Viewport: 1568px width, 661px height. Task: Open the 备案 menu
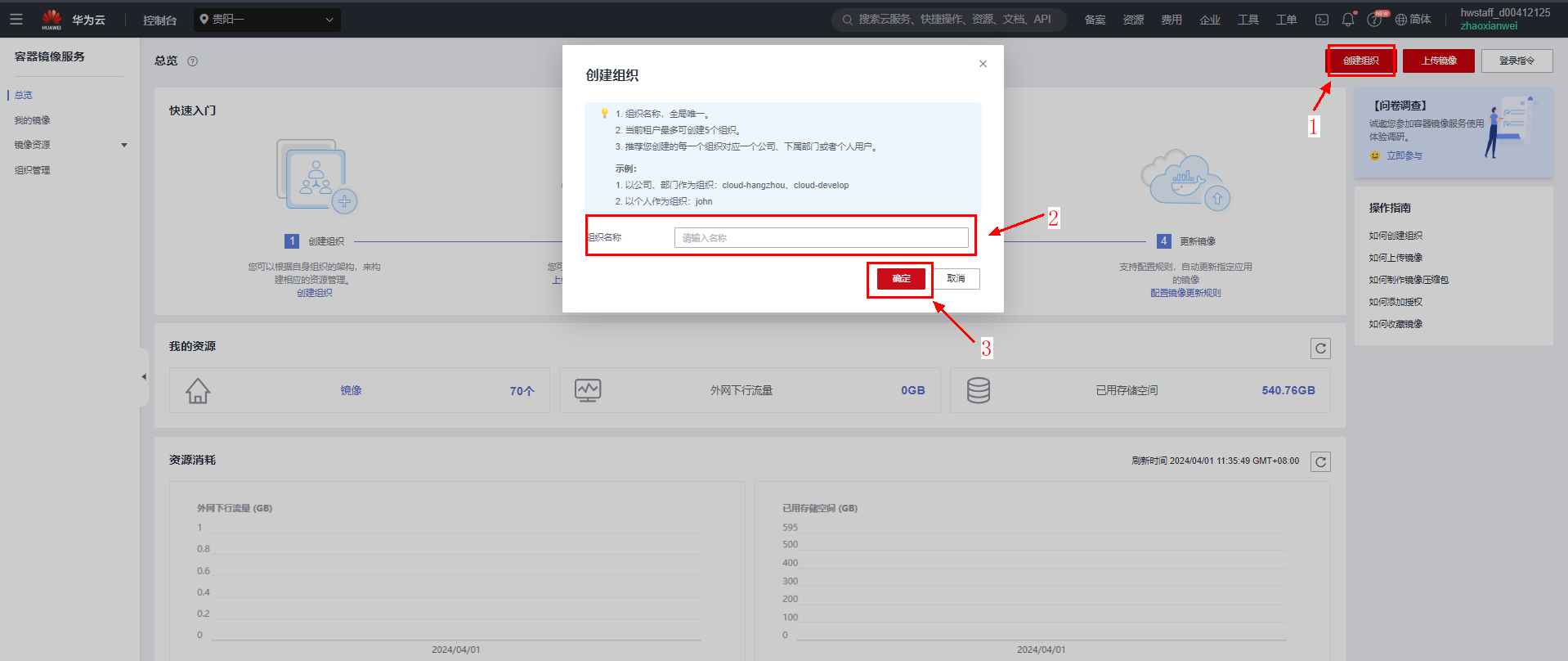click(x=1095, y=20)
